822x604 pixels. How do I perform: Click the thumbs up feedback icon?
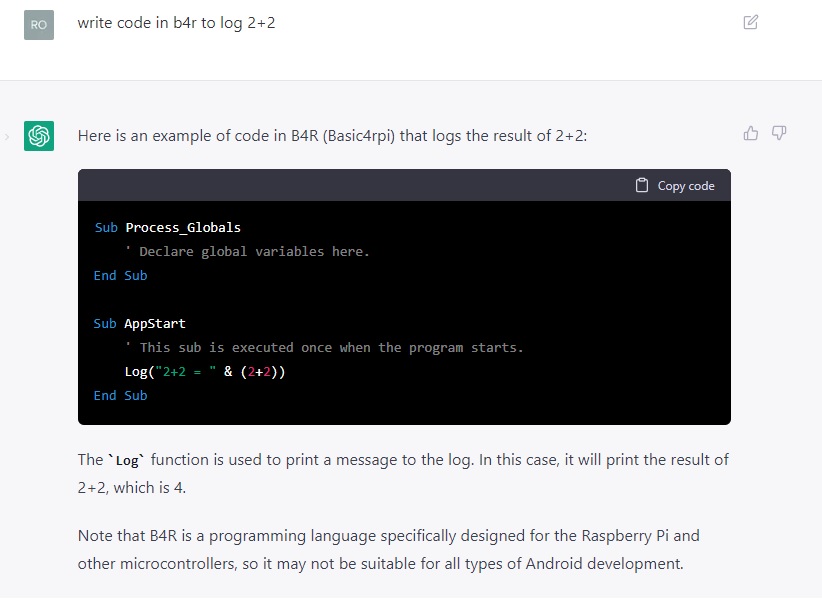pos(751,132)
